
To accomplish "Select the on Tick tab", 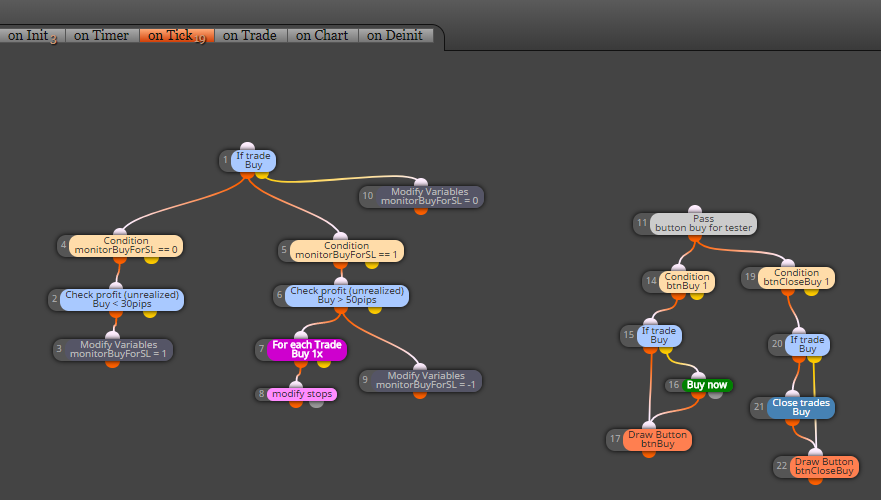I will (x=176, y=35).
